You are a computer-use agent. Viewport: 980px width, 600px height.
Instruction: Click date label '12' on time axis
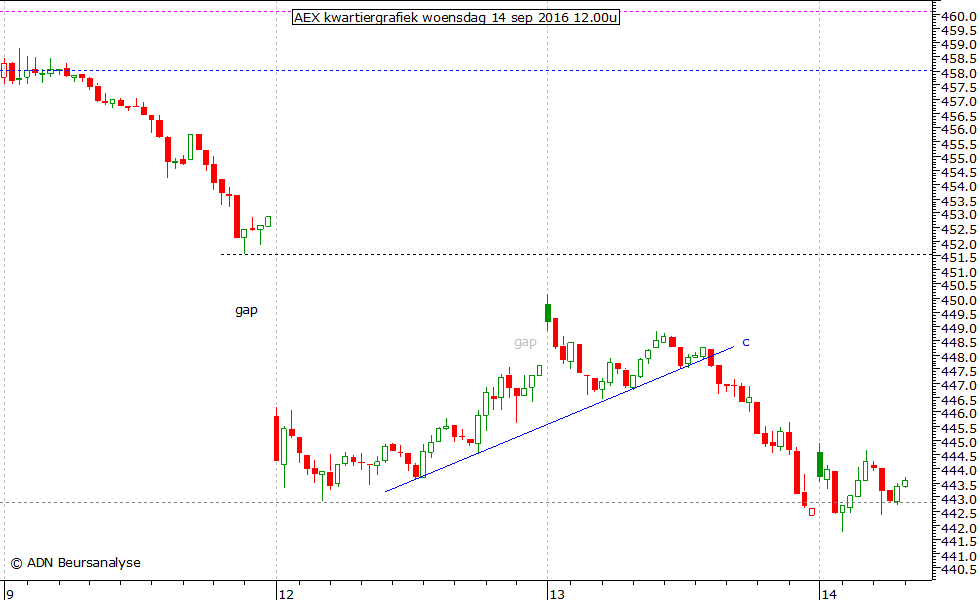click(286, 594)
